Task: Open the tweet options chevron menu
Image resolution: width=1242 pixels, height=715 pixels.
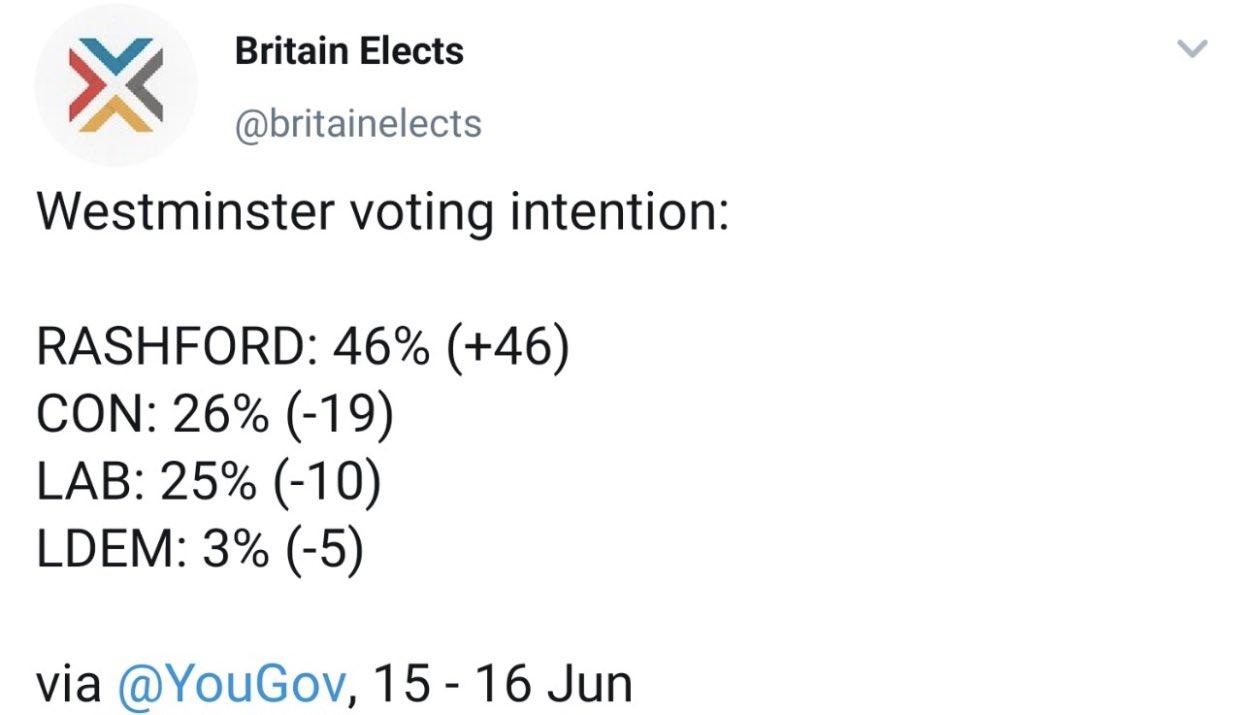Action: 1193,47
